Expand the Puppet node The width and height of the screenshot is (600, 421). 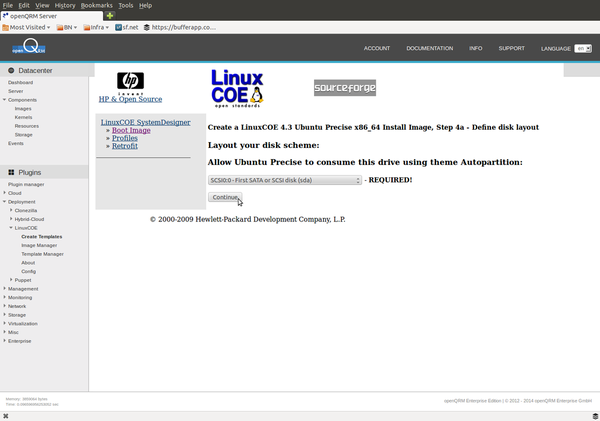(x=11, y=280)
